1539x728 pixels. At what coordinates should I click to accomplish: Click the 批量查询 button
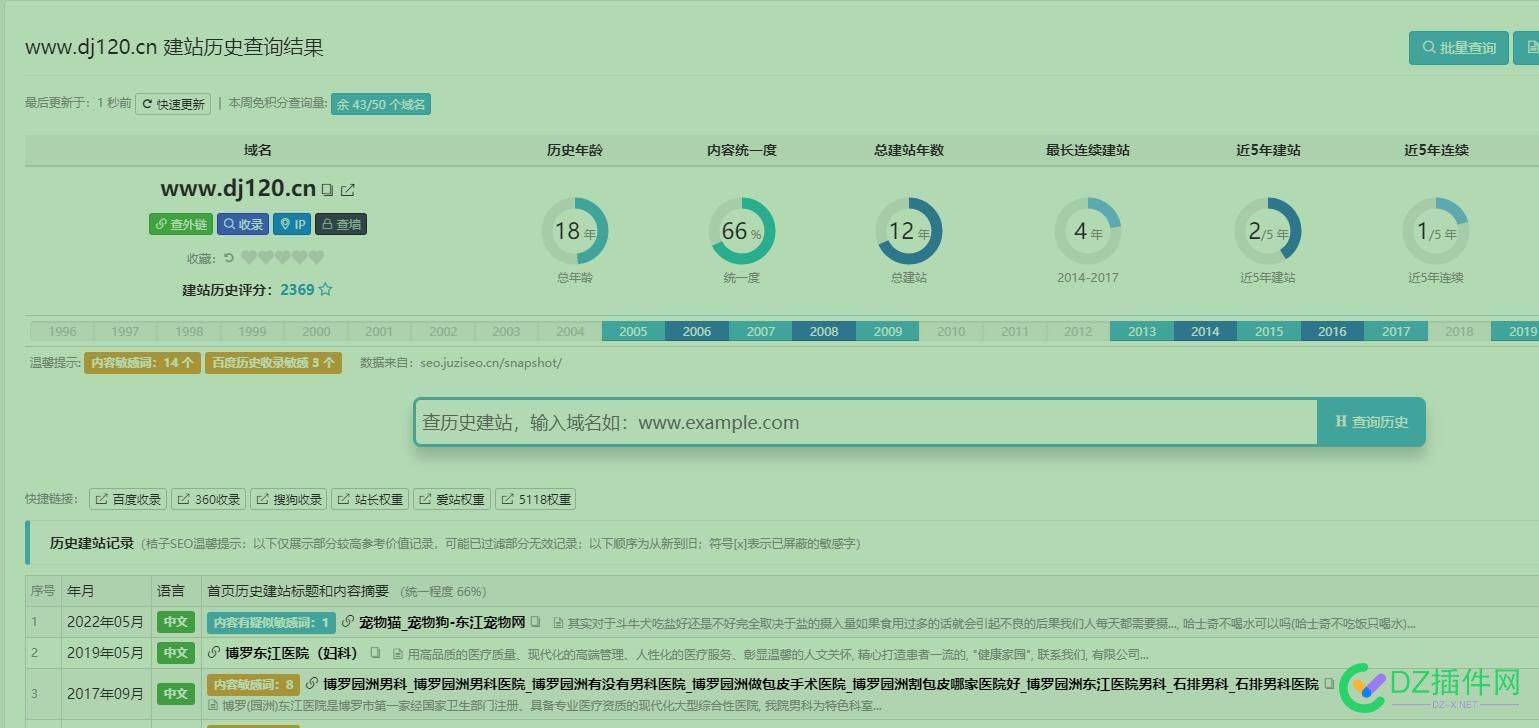pos(1459,47)
